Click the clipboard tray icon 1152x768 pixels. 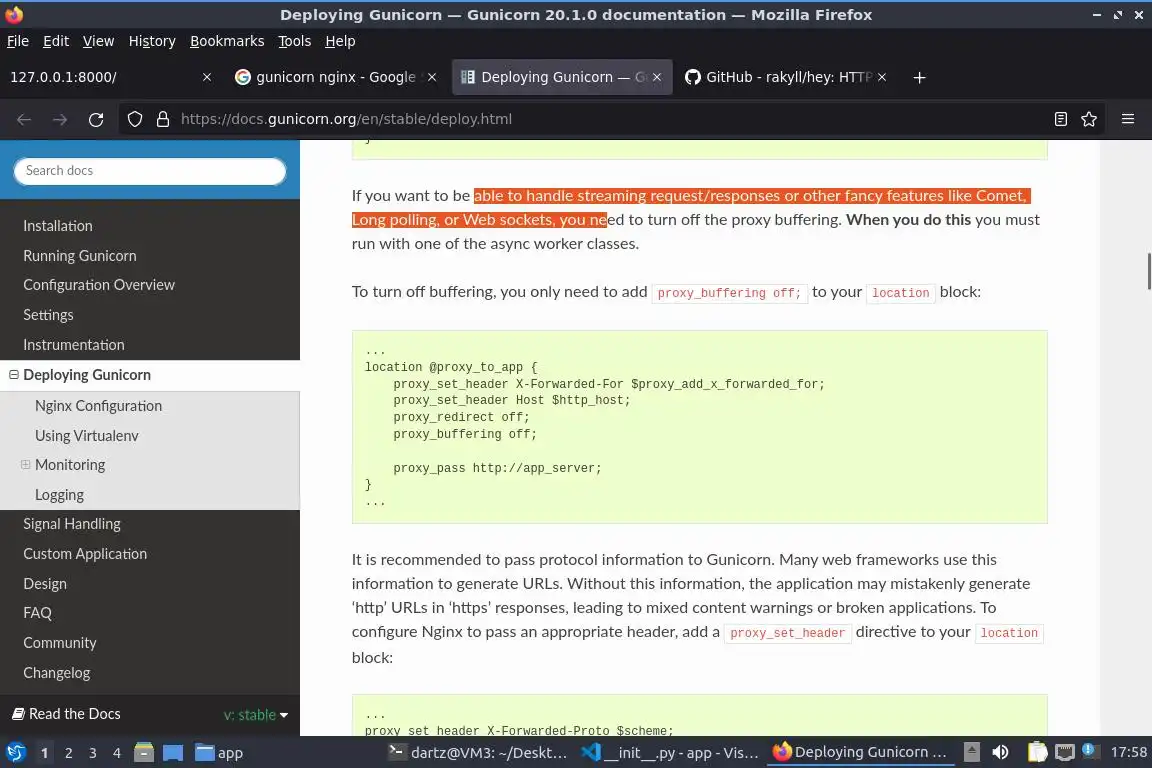[1037, 752]
